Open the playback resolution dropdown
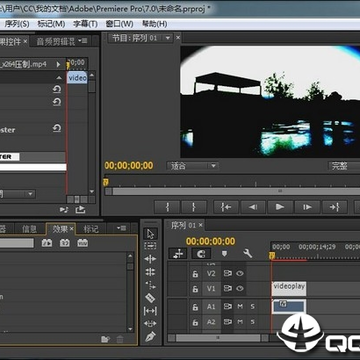 (344, 166)
